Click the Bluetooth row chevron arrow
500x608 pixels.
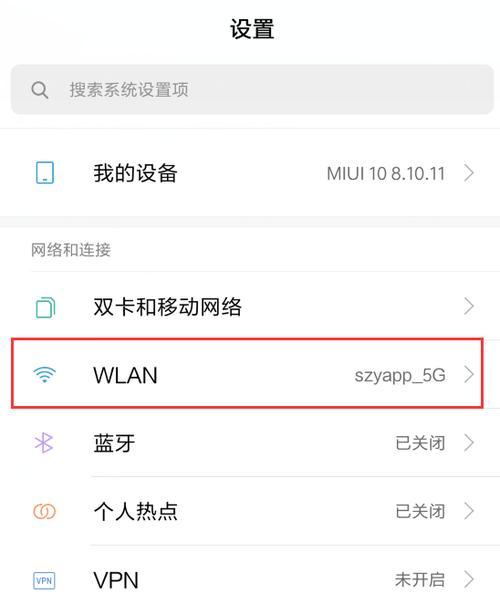(x=469, y=443)
